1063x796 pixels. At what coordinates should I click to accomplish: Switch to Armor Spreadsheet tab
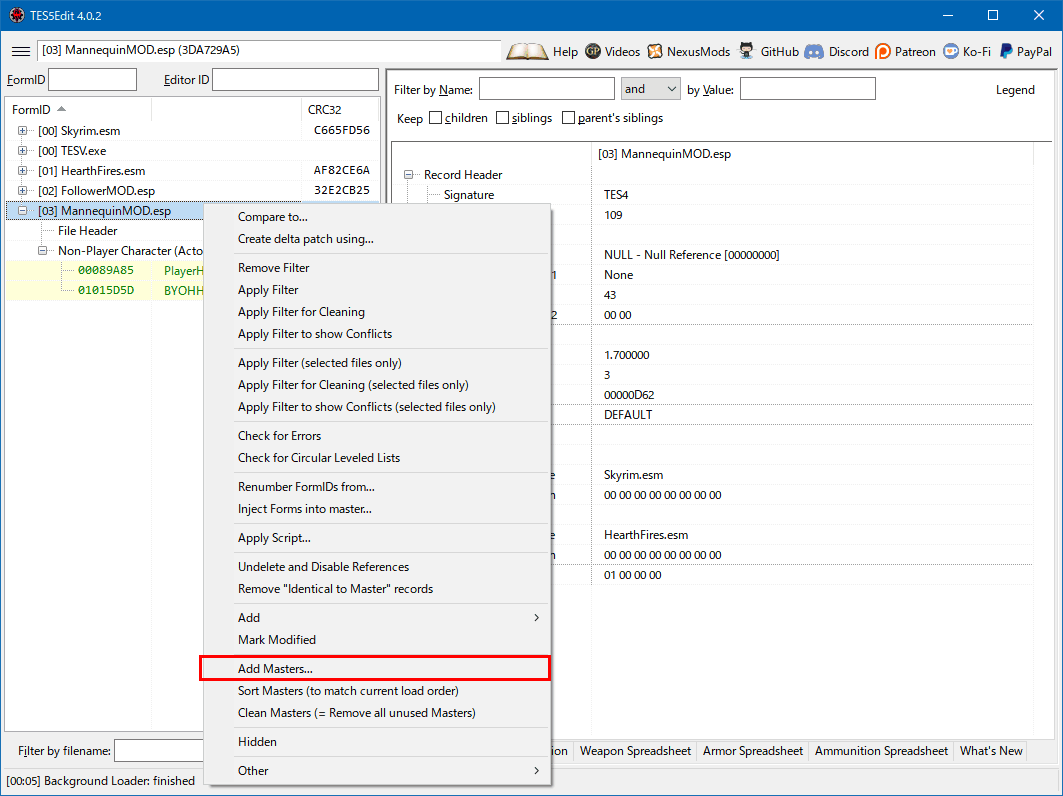click(x=753, y=751)
